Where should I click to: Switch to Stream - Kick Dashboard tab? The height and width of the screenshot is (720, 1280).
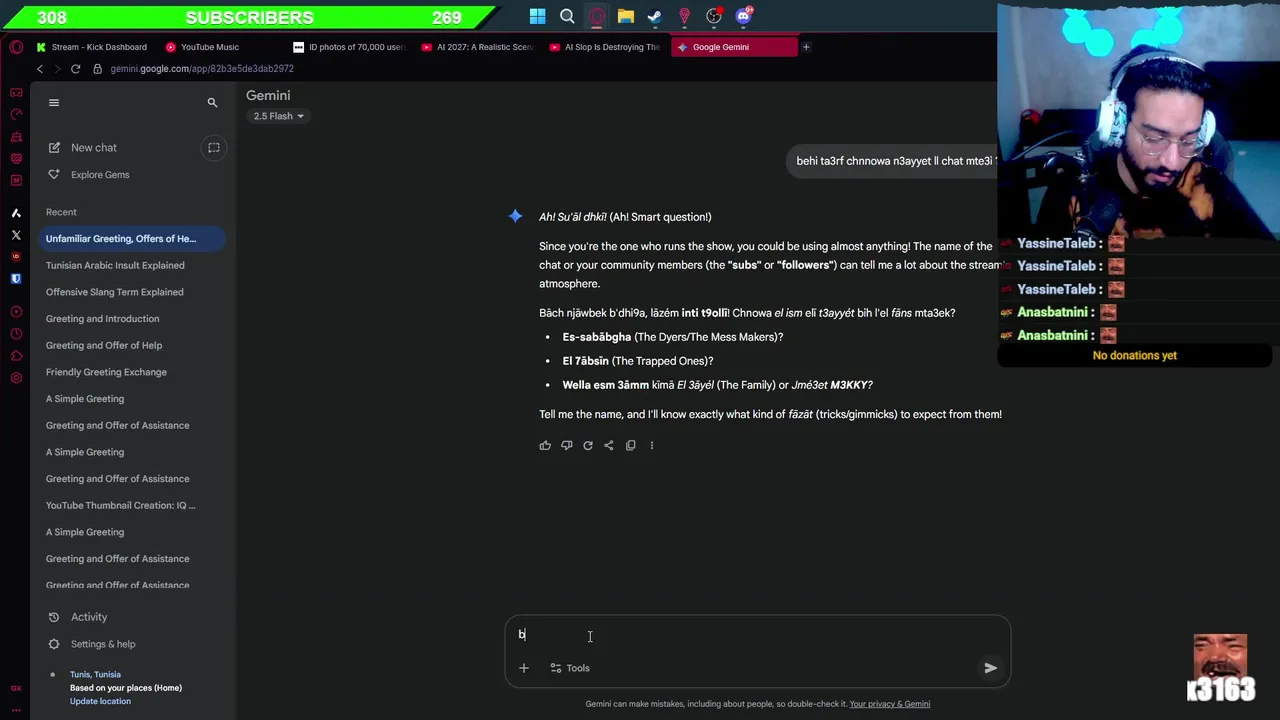[x=92, y=47]
